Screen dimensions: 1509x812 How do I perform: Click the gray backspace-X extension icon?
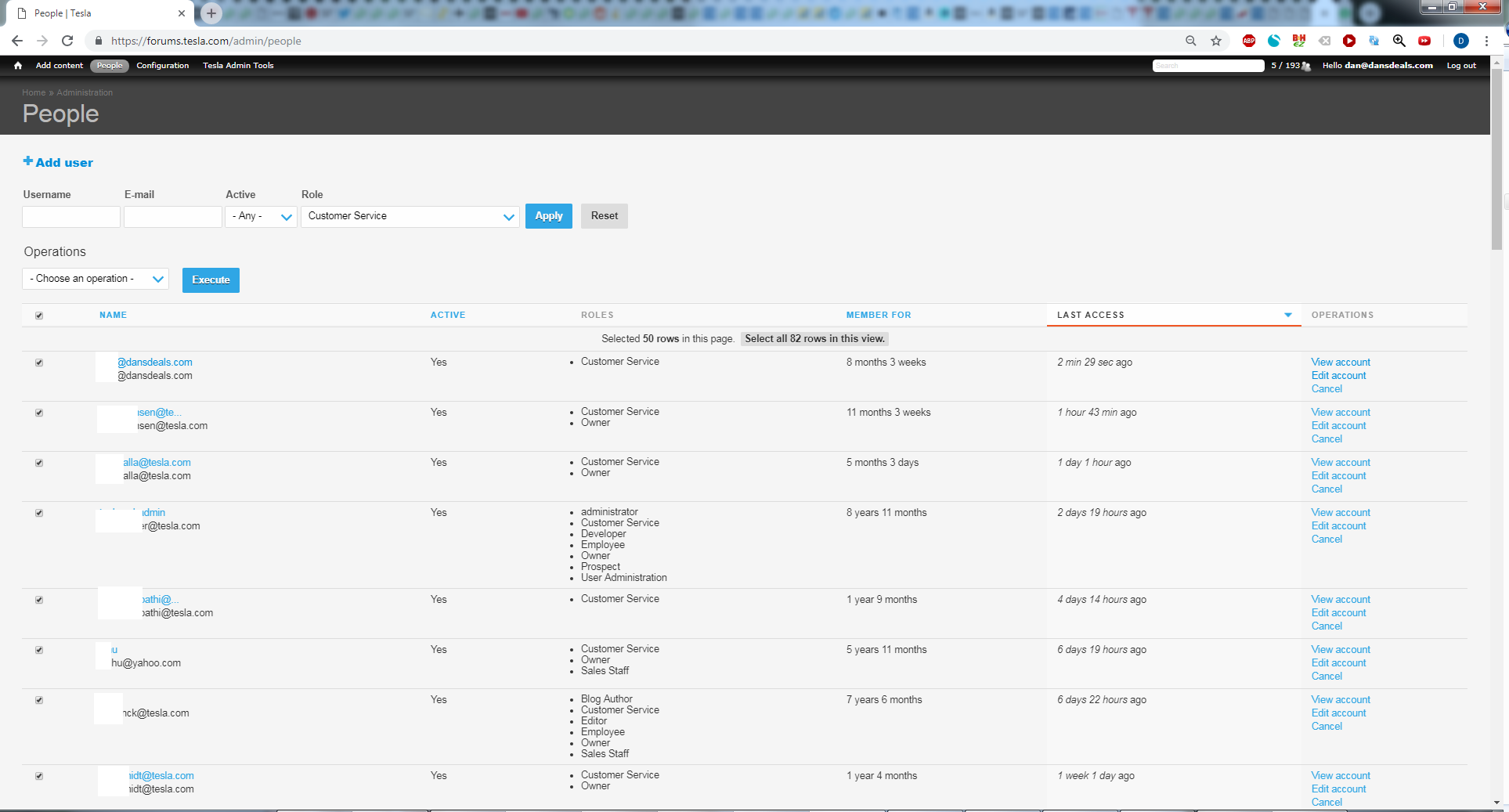coord(1324,41)
